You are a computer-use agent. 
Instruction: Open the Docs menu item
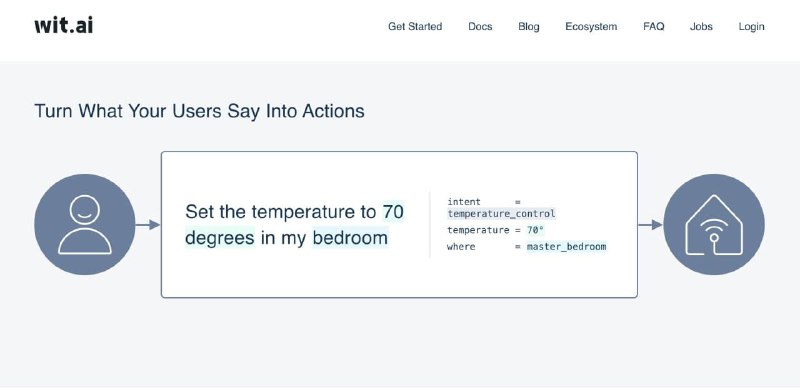[x=480, y=27]
